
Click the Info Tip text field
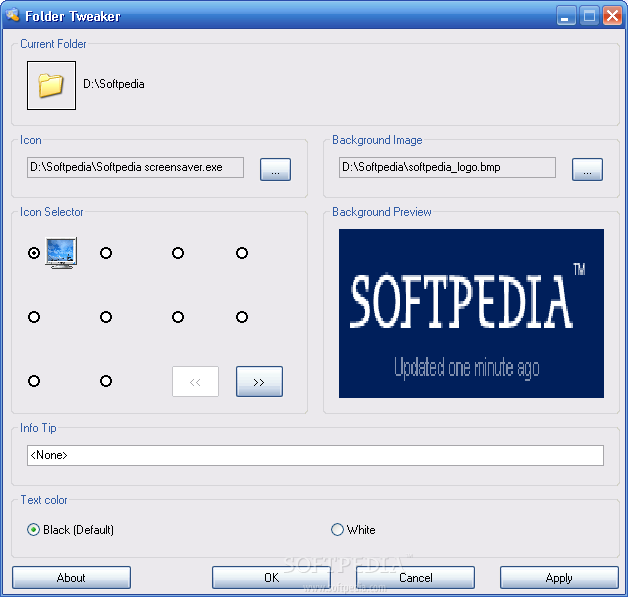[315, 455]
